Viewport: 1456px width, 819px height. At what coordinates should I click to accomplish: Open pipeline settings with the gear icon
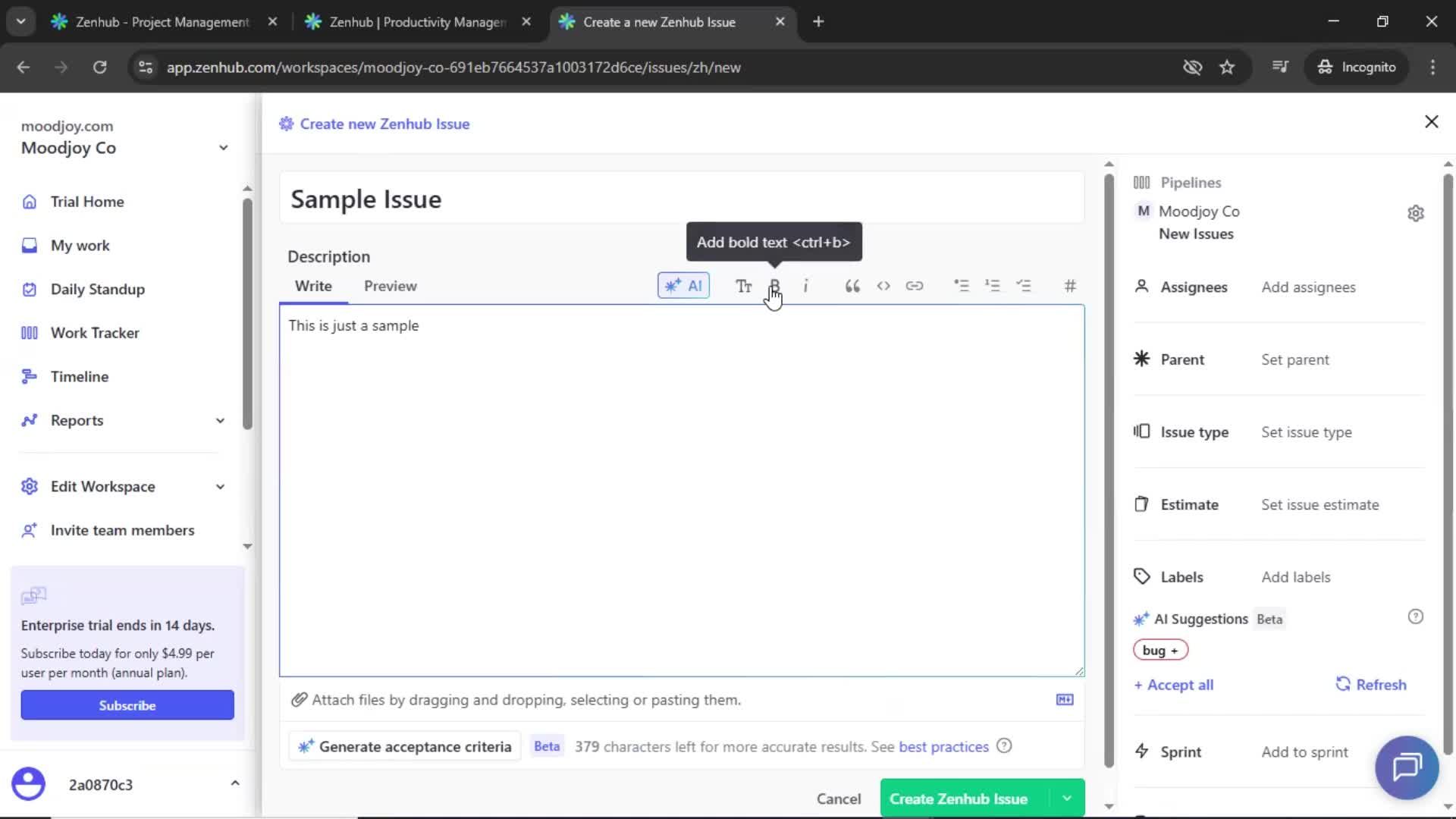tap(1417, 213)
